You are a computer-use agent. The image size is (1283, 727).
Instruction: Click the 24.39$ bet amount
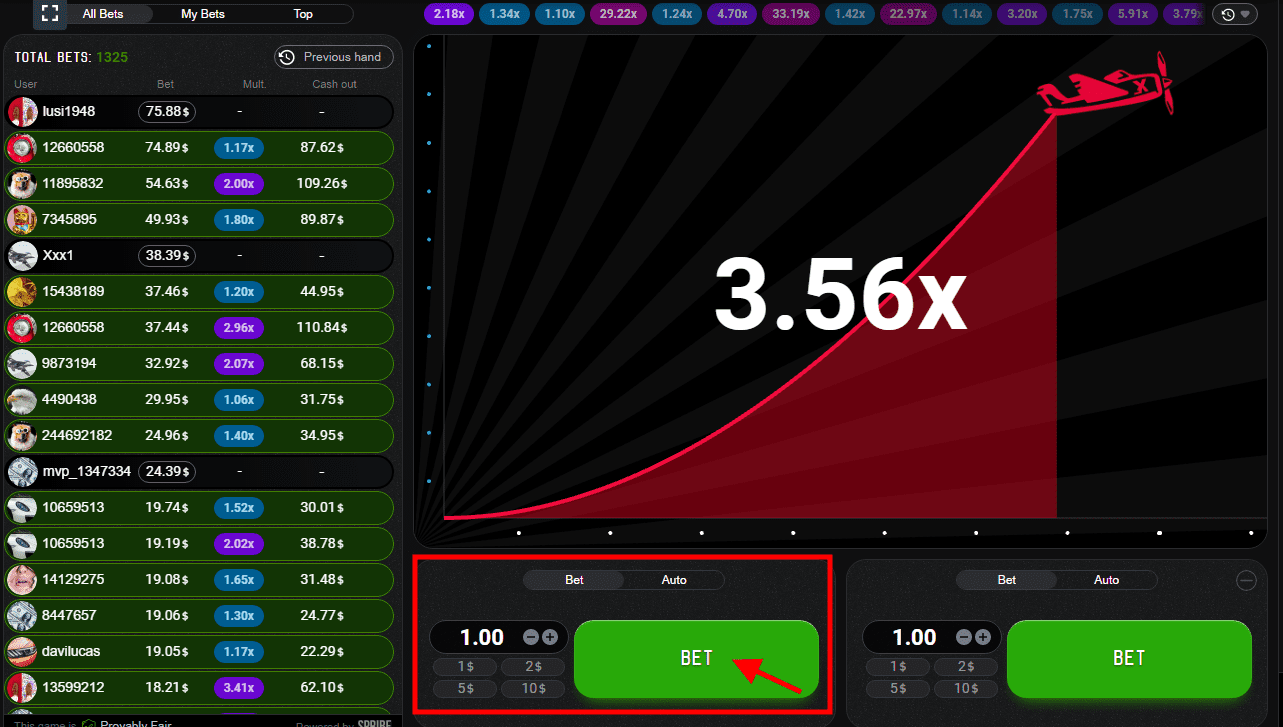click(x=167, y=471)
